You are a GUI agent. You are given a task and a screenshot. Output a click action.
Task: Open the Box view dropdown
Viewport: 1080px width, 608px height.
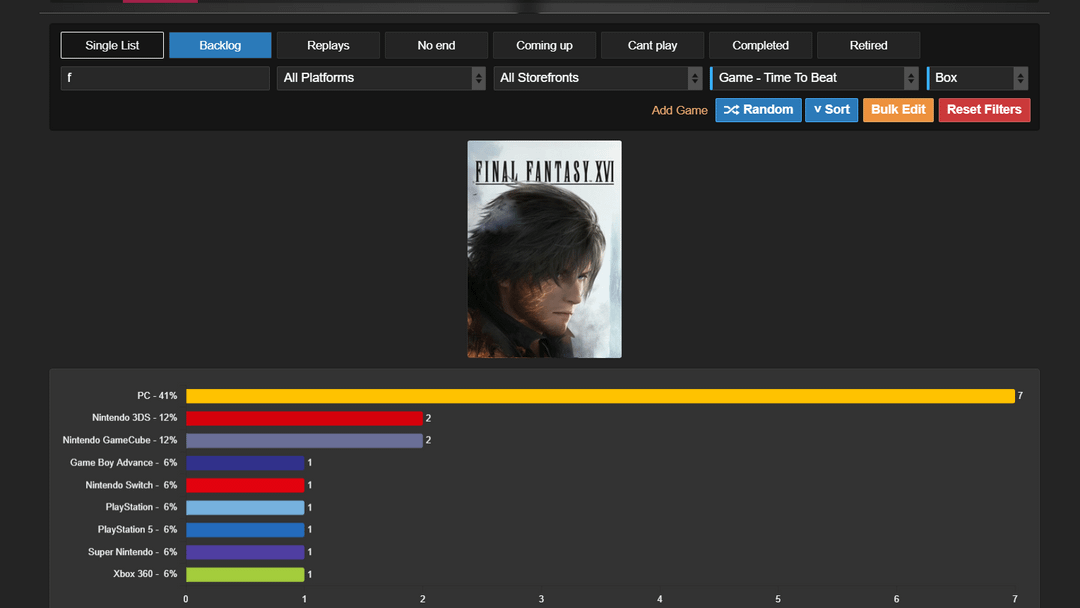(977, 78)
